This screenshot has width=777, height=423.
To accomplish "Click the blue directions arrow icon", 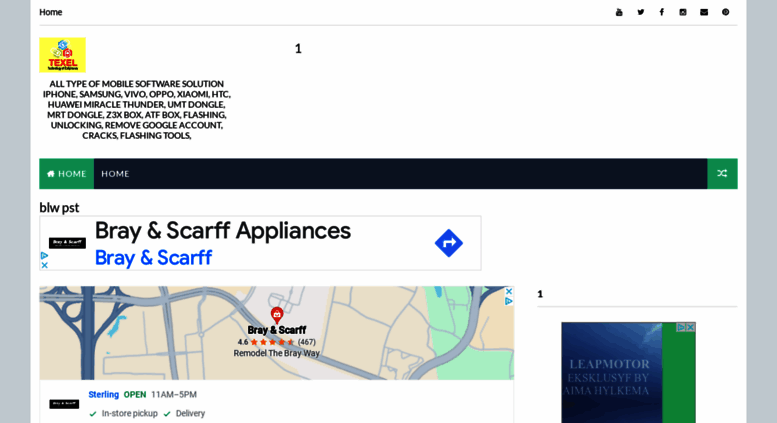I will (x=449, y=243).
